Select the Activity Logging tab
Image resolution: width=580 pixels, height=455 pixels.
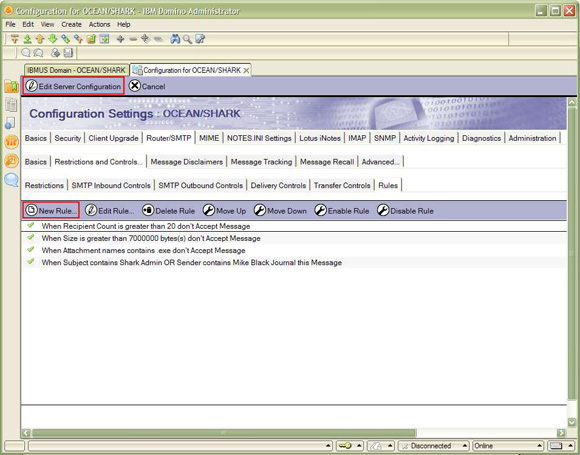pyautogui.click(x=429, y=138)
